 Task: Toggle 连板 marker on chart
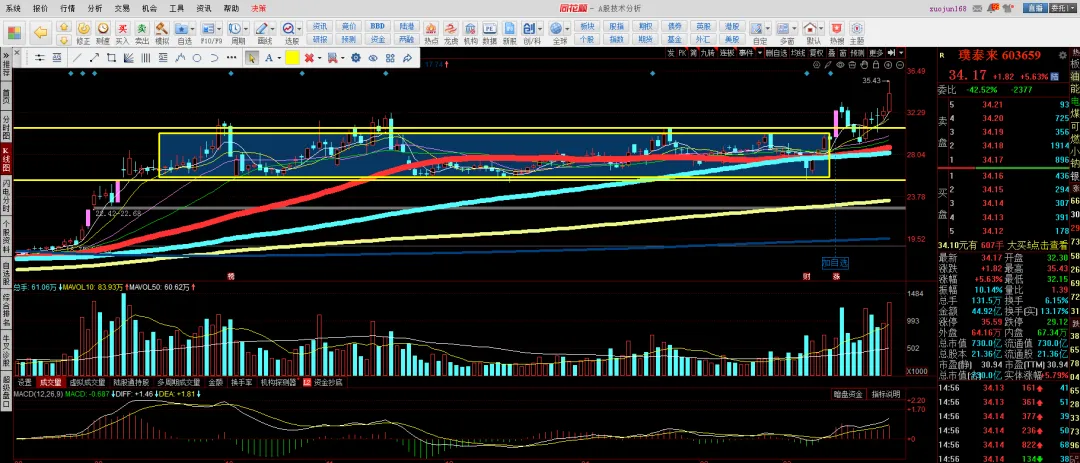point(727,52)
